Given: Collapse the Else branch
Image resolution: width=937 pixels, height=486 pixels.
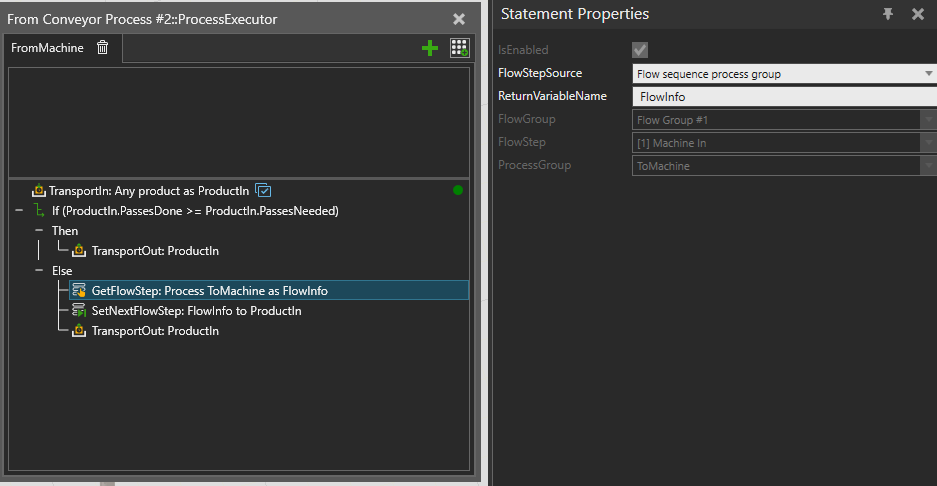Looking at the screenshot, I should pos(40,271).
